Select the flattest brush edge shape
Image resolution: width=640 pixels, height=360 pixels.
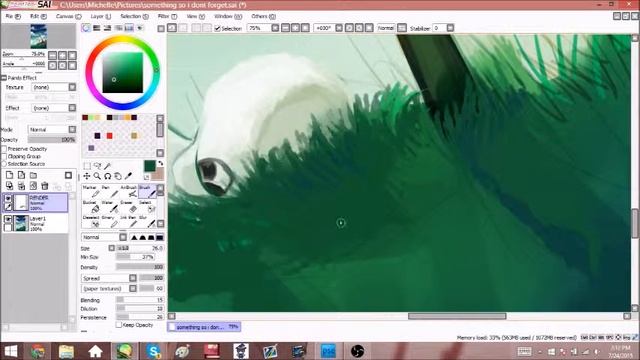coord(160,237)
